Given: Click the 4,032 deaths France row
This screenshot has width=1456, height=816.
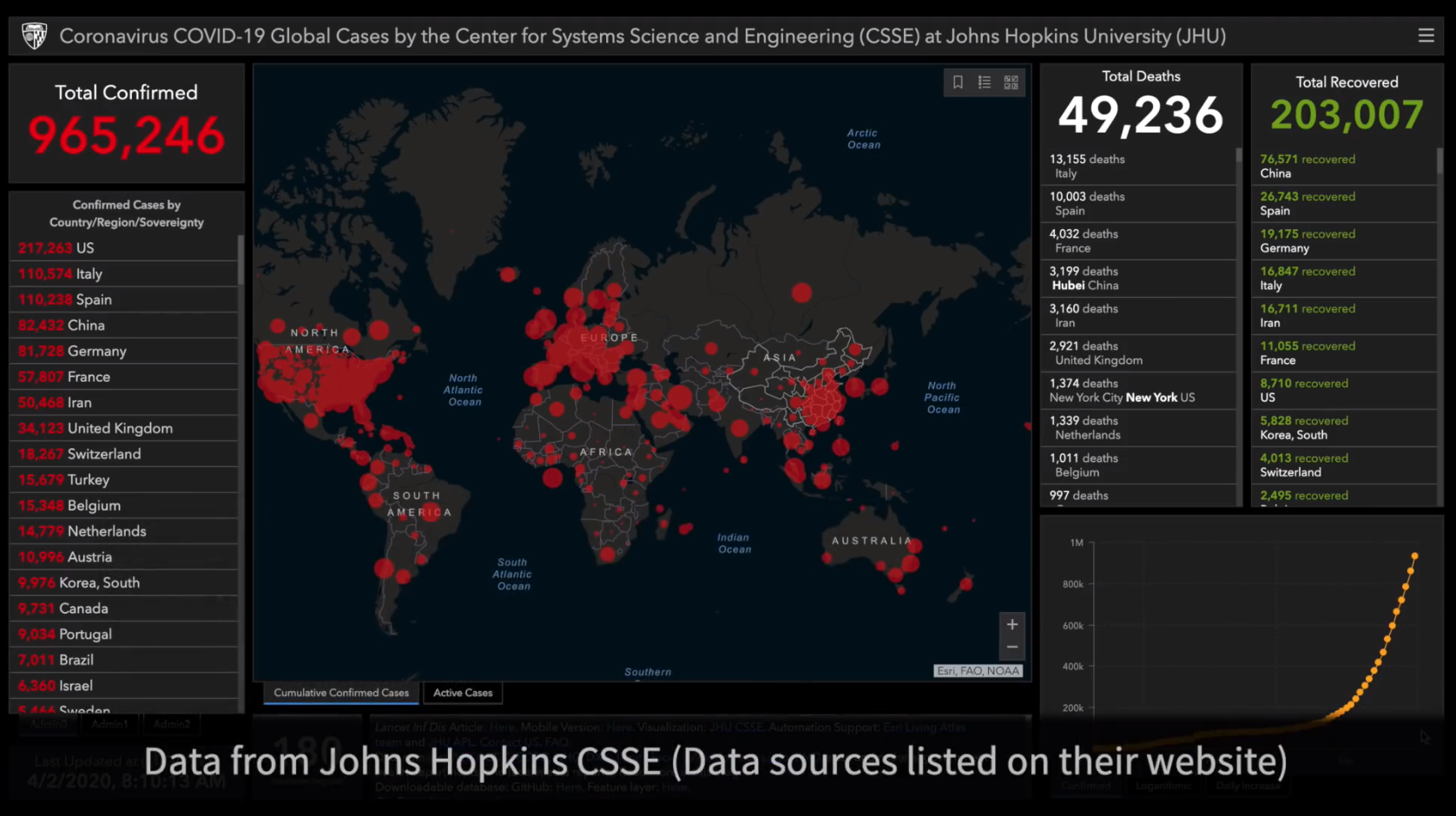Looking at the screenshot, I should click(x=1138, y=240).
